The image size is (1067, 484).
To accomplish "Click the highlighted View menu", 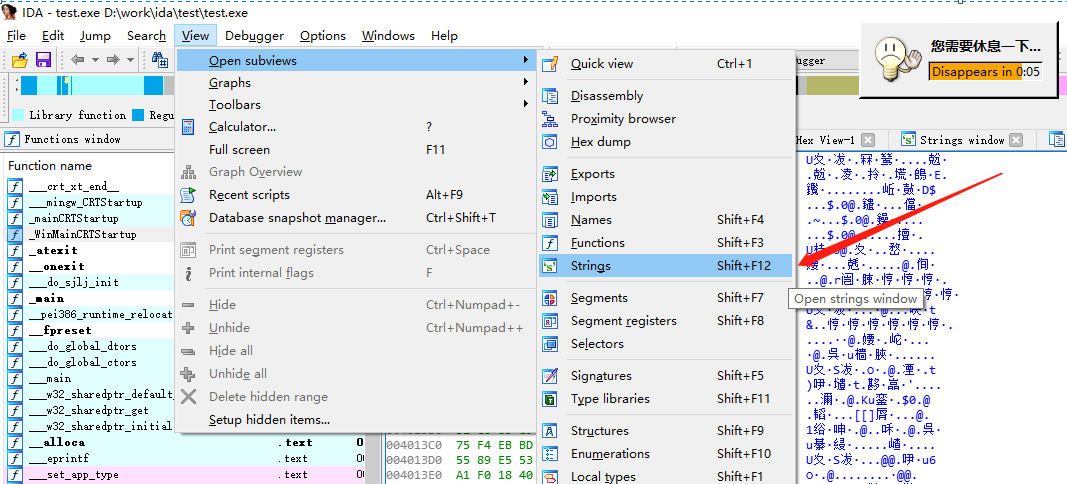I will 195,35.
